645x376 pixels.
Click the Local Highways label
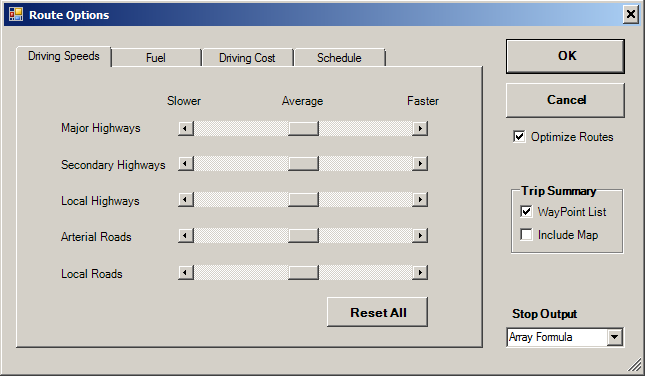tap(100, 201)
